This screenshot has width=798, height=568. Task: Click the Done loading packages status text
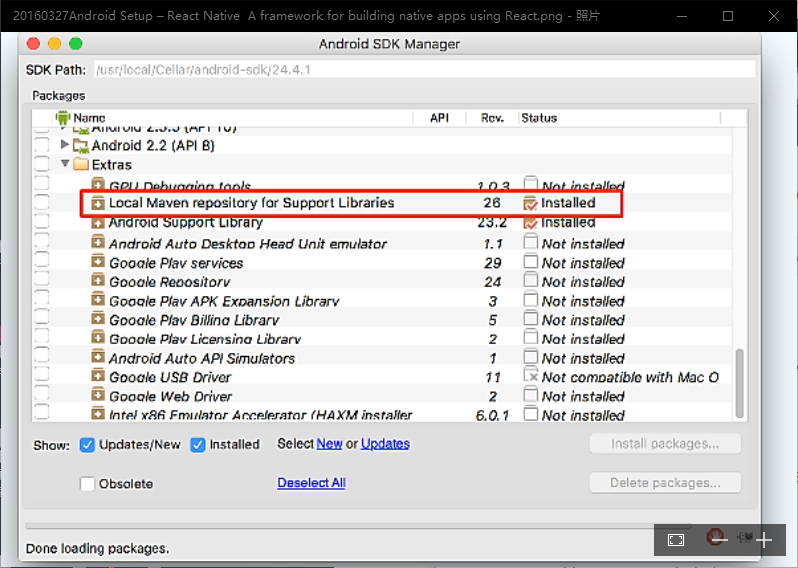tap(97, 549)
